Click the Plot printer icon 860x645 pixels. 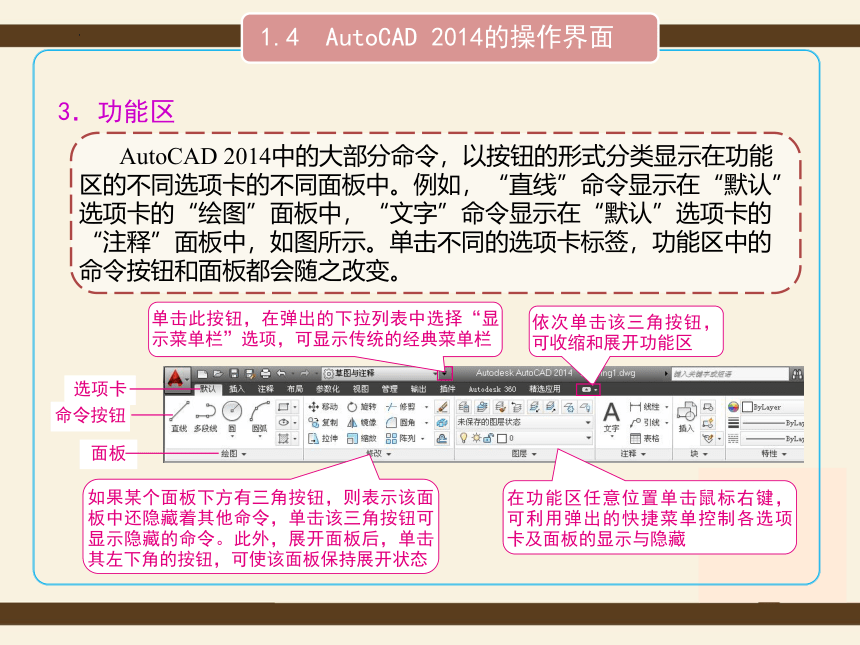[265, 374]
